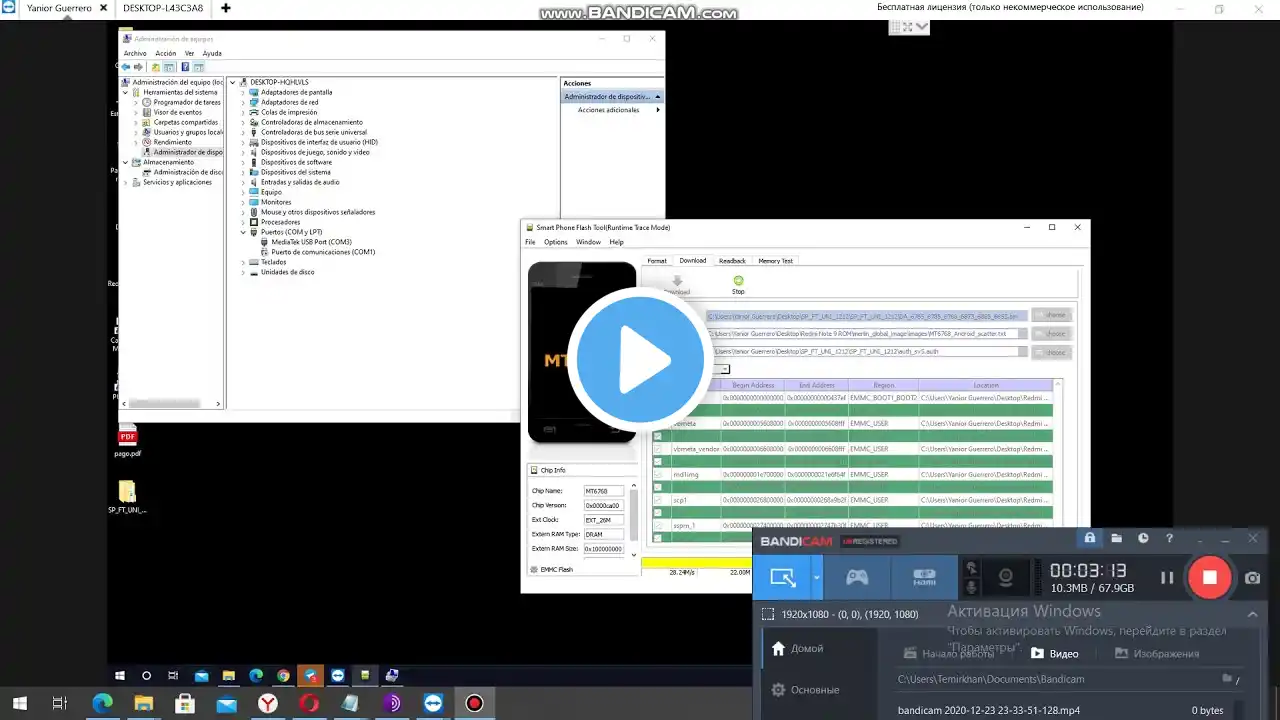Open Acciones adicionales submenu arrow

coord(657,110)
